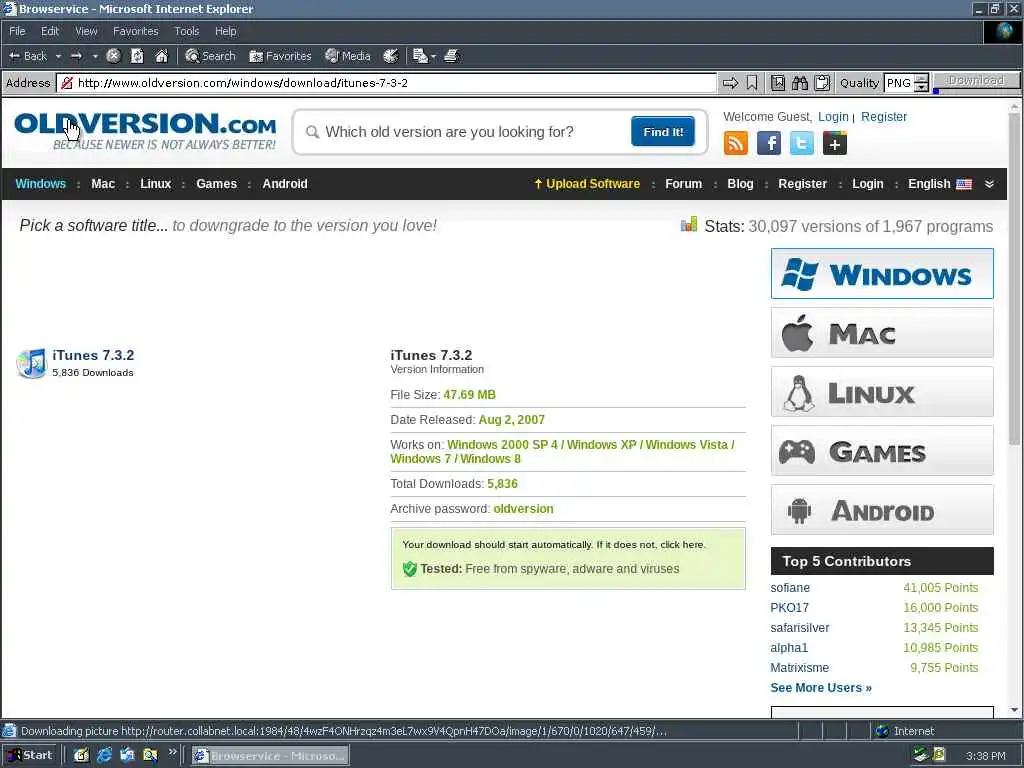Open the File menu
This screenshot has width=1024, height=768.
point(17,31)
